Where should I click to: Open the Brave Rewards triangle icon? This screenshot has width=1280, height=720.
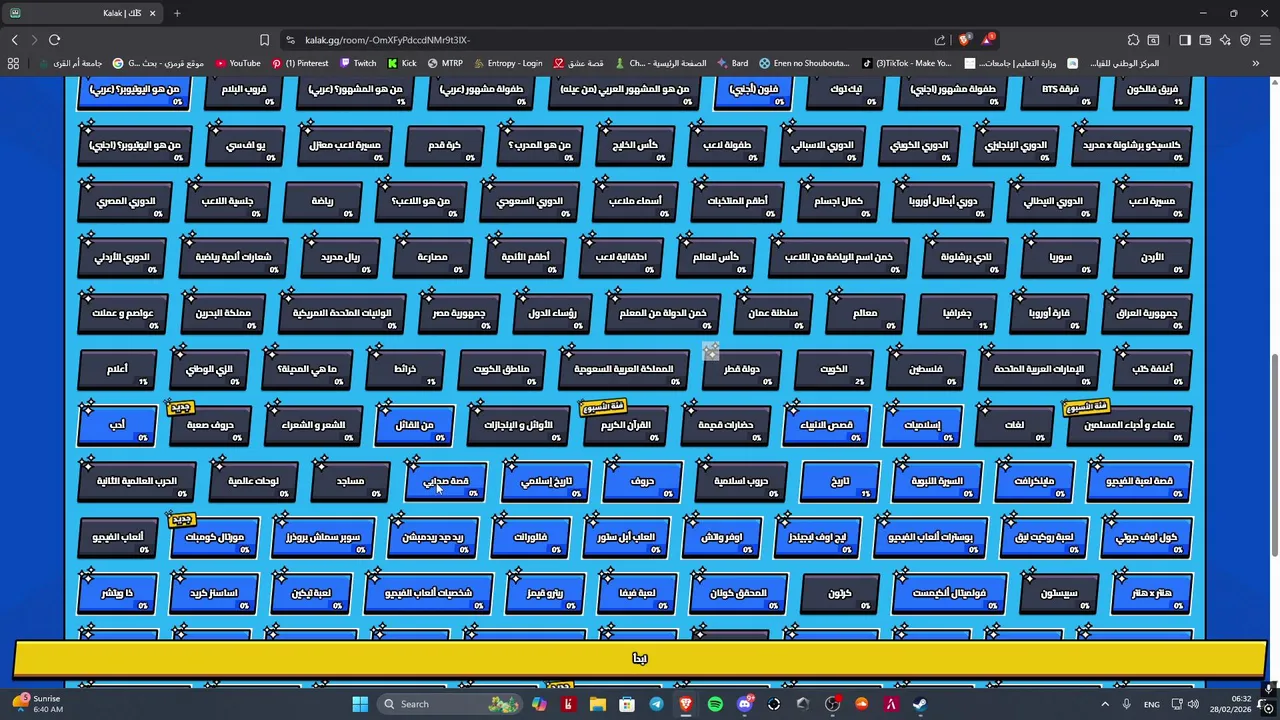(988, 40)
